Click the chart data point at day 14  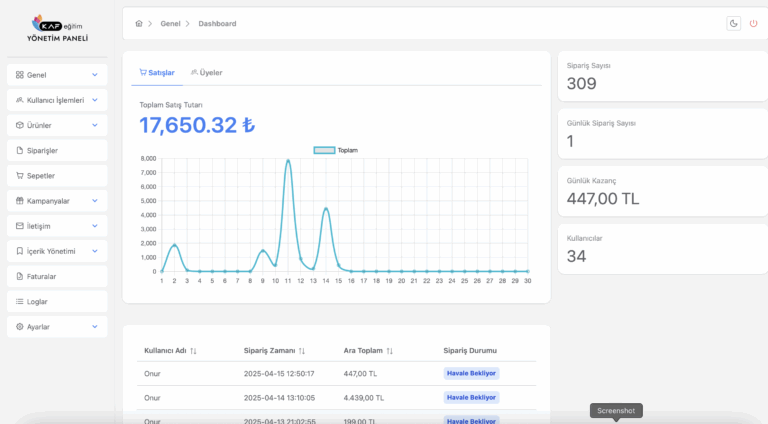326,209
